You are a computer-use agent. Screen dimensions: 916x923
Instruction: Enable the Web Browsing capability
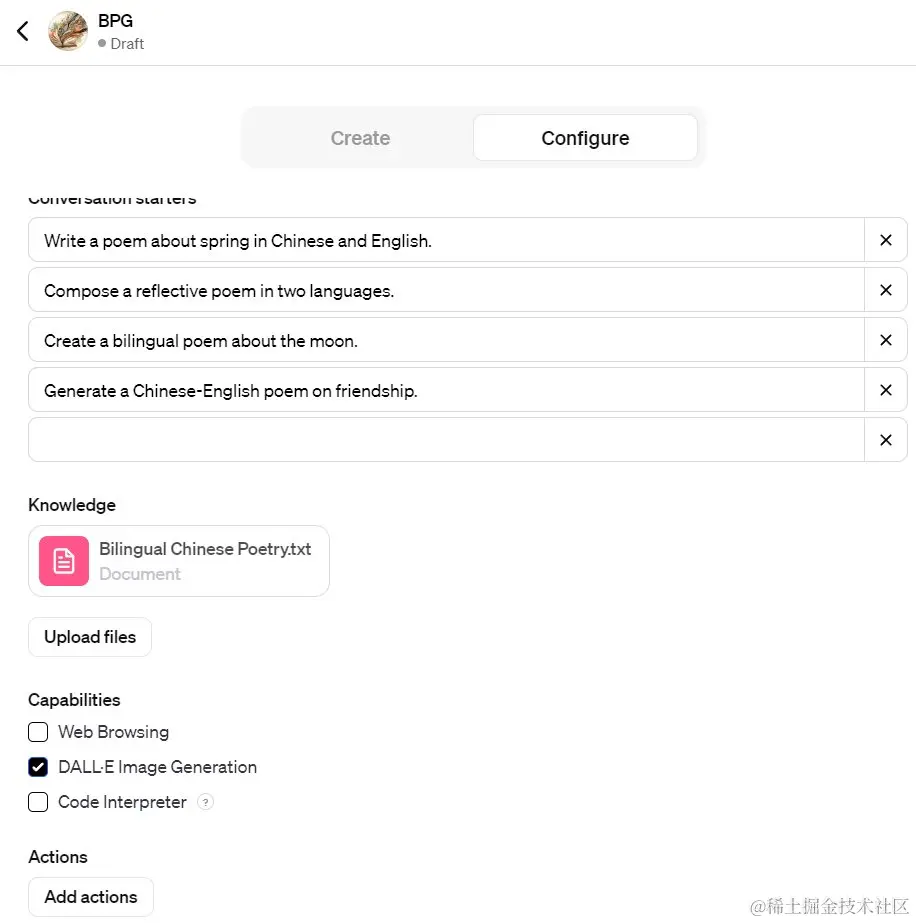pyautogui.click(x=37, y=732)
